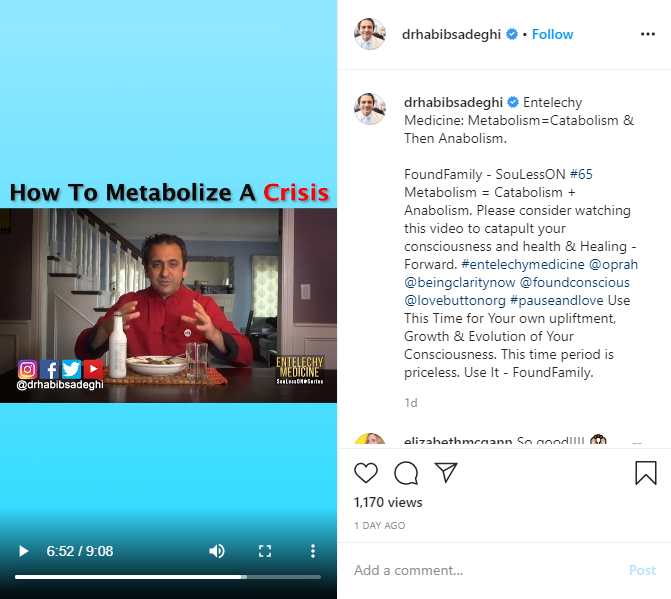Screen dimensions: 671x599
Task: Focus the Add a comment field
Action: click(484, 570)
